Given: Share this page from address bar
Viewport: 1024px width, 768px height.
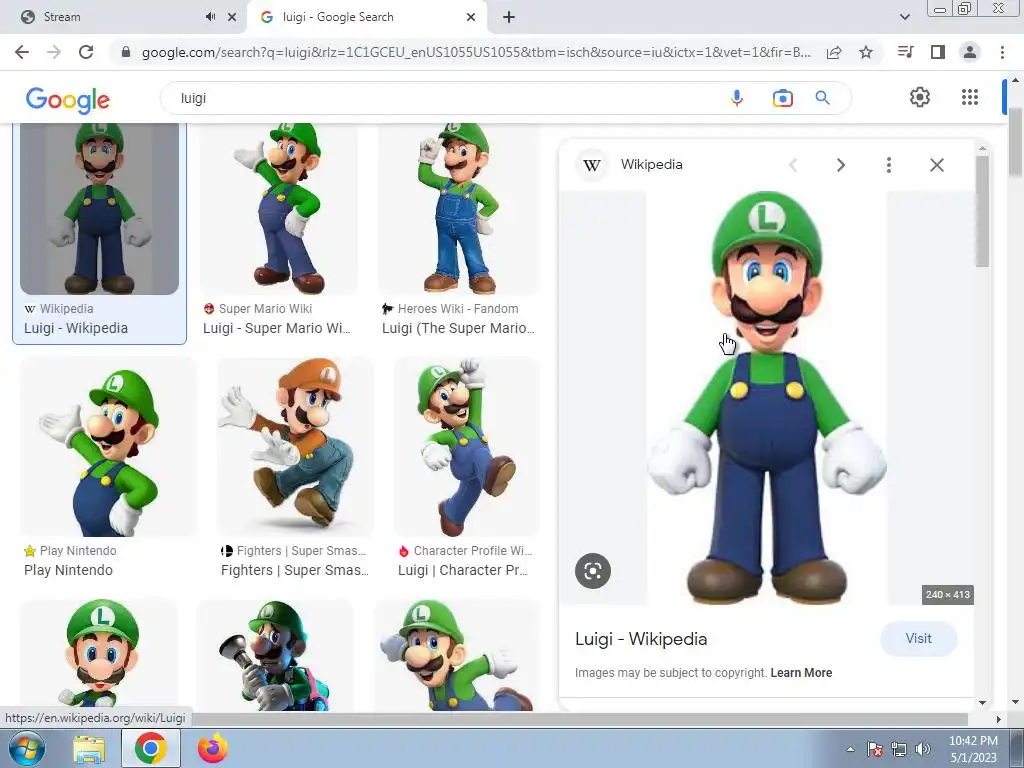Looking at the screenshot, I should pyautogui.click(x=834, y=52).
